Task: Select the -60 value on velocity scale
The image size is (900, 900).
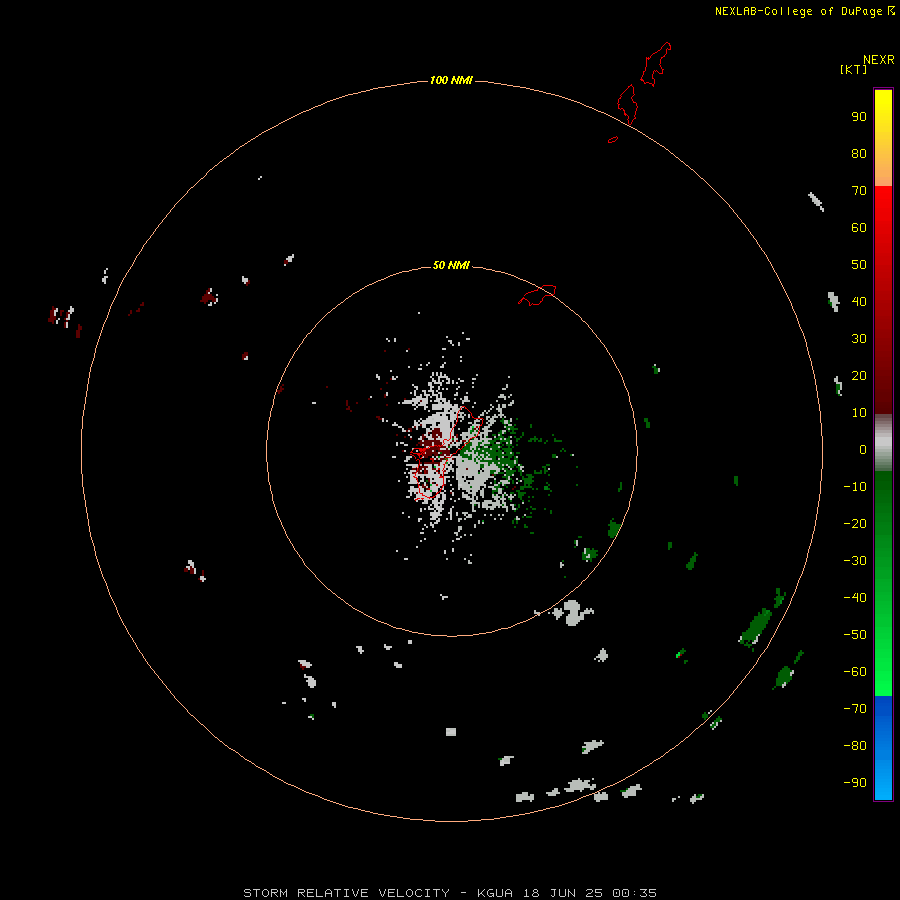Action: click(855, 672)
